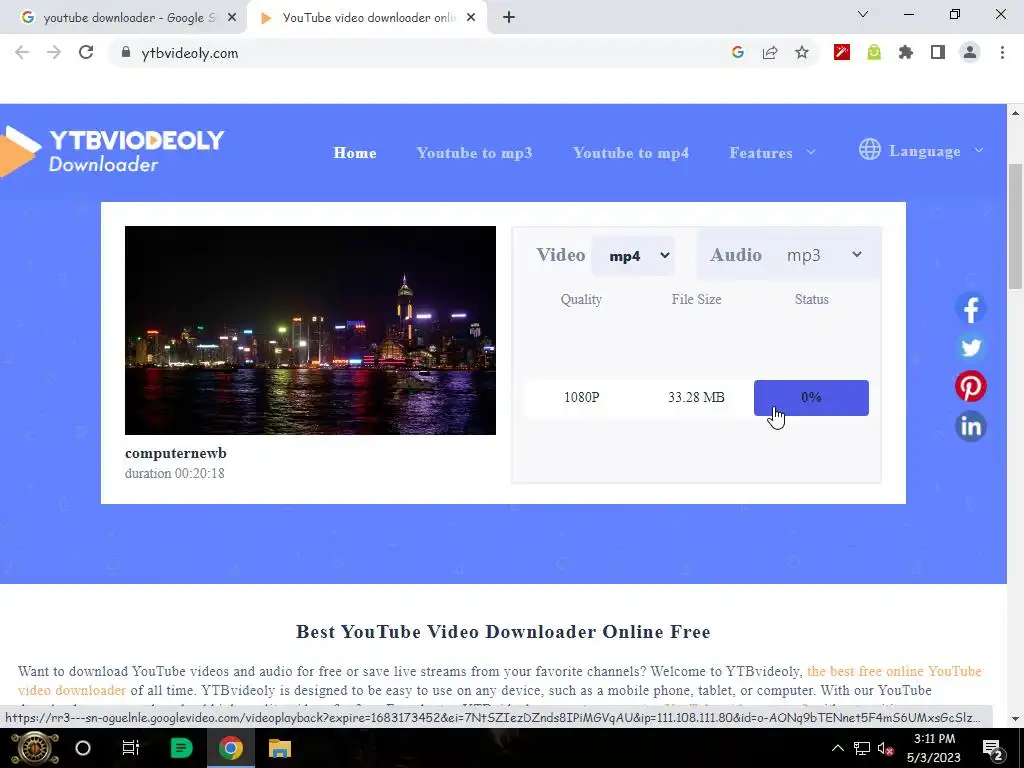Share on Twitter via sidebar icon

tap(970, 347)
